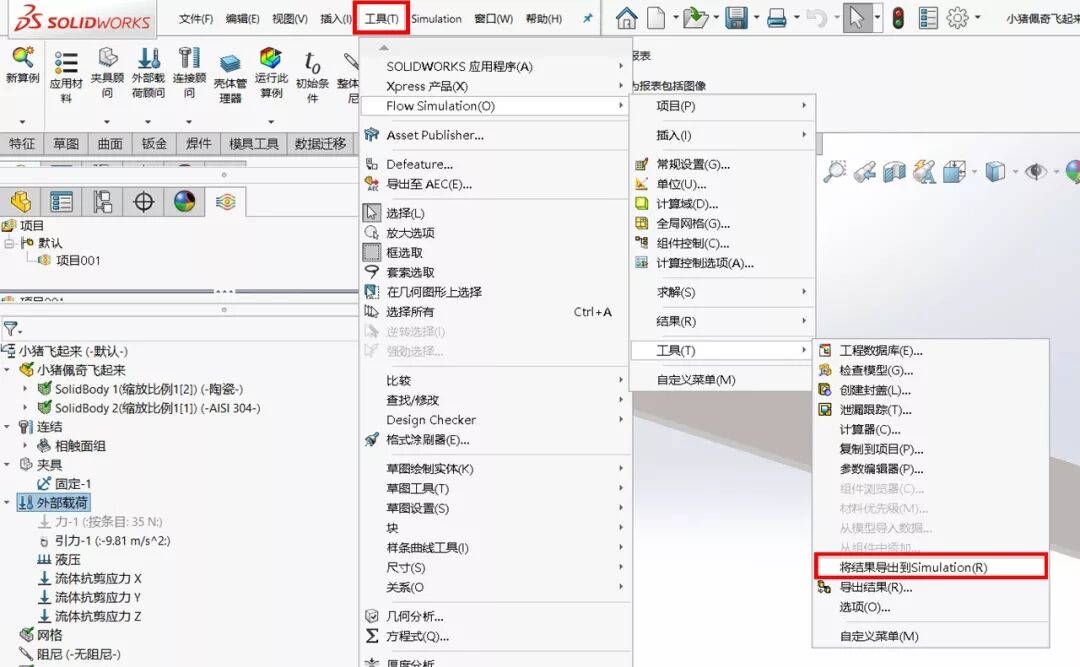Click the Print icon
Image resolution: width=1080 pixels, height=667 pixels.
777,18
